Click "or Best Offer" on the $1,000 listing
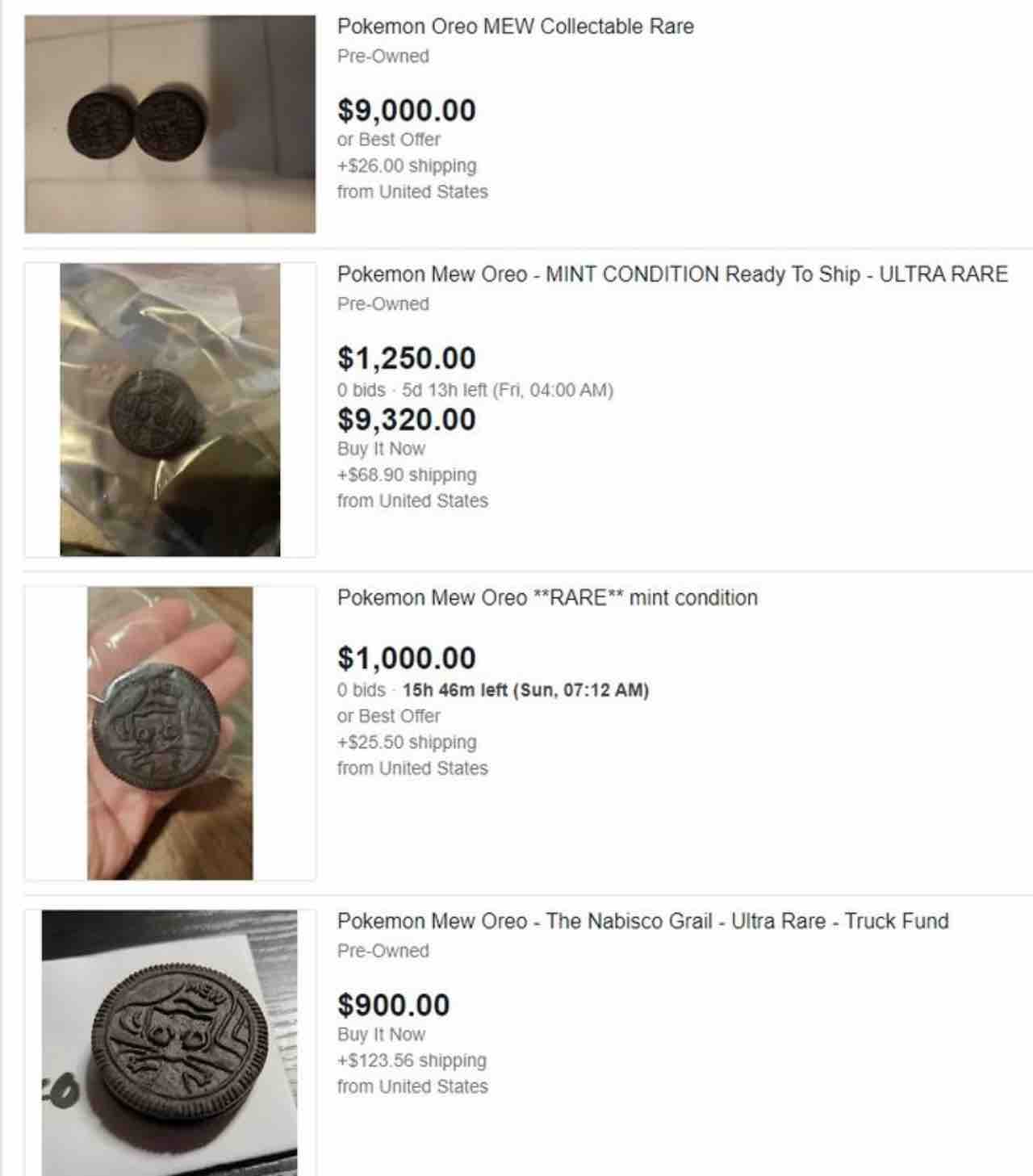 389,716
